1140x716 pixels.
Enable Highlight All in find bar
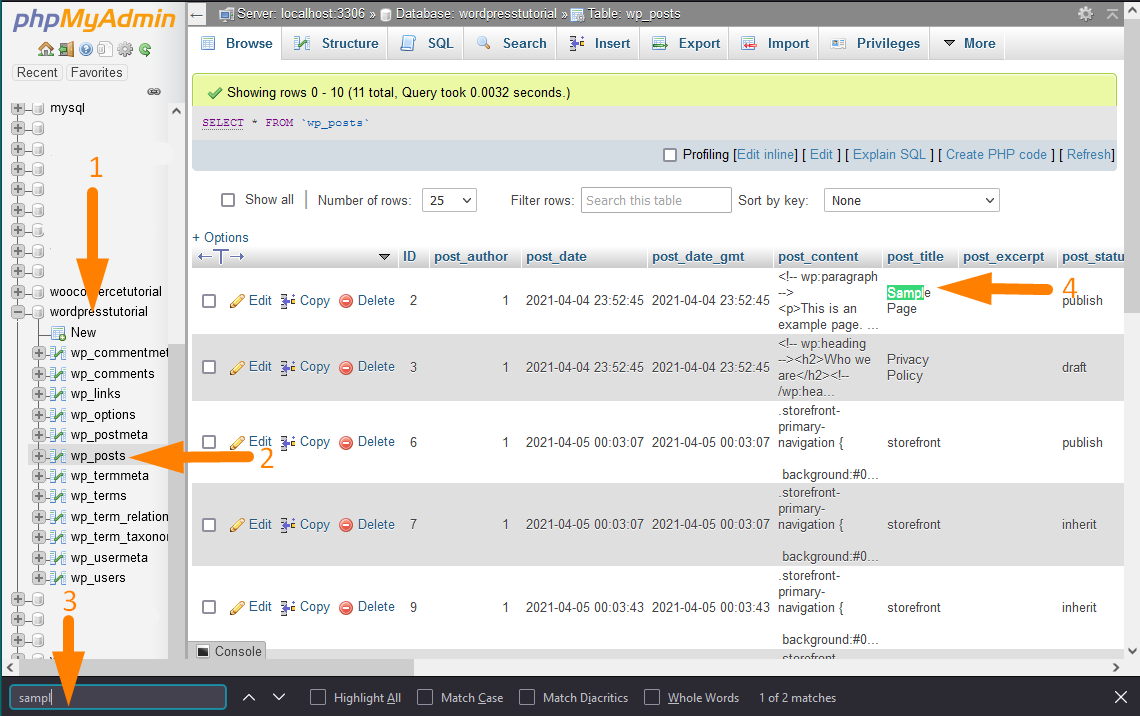click(x=318, y=697)
